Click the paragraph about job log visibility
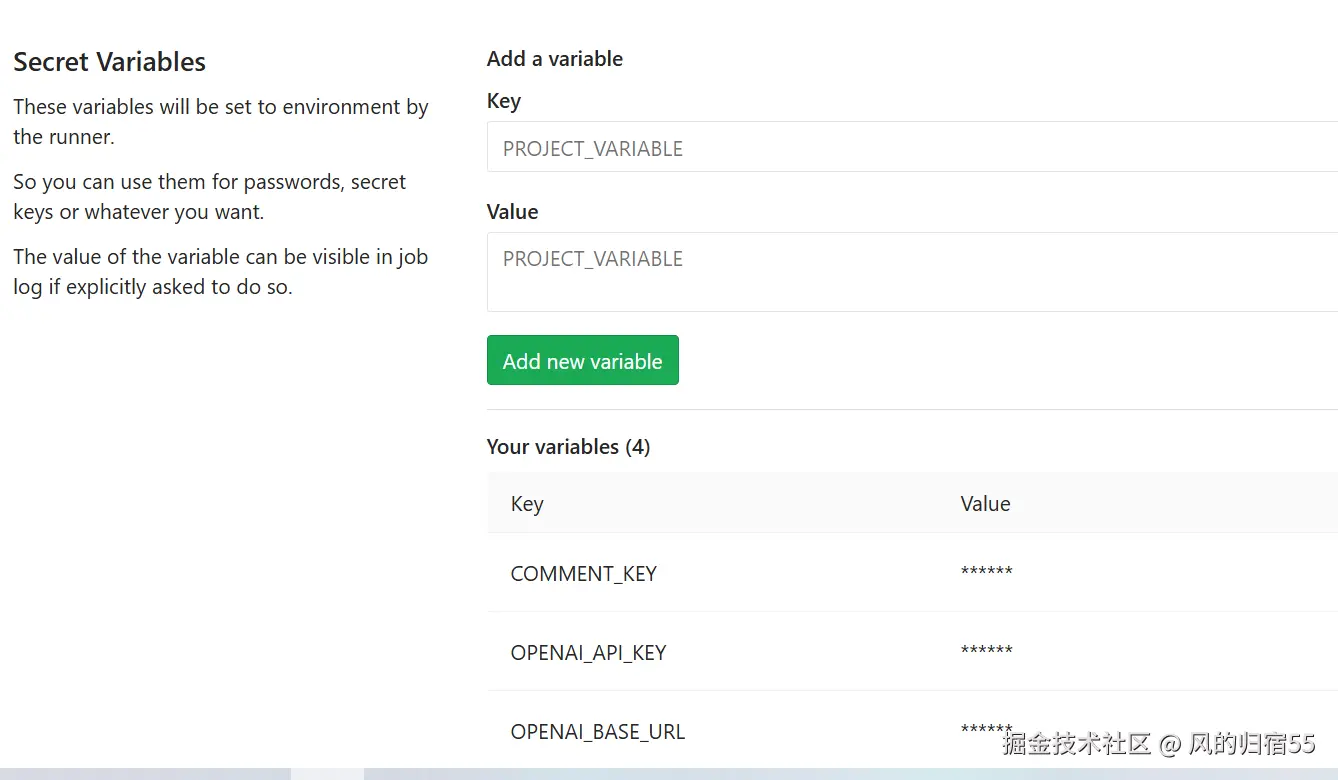Viewport: 1338px width, 780px height. [x=220, y=272]
